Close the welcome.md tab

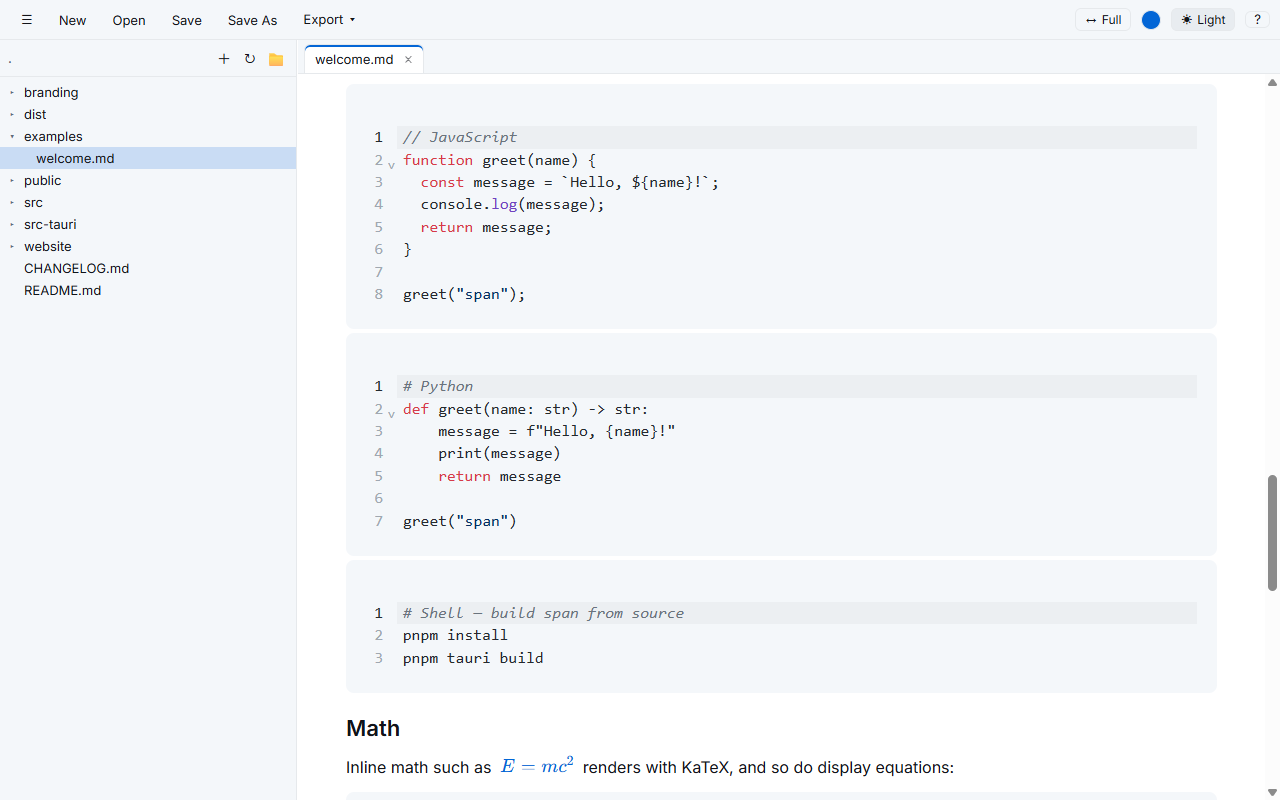[x=408, y=60]
